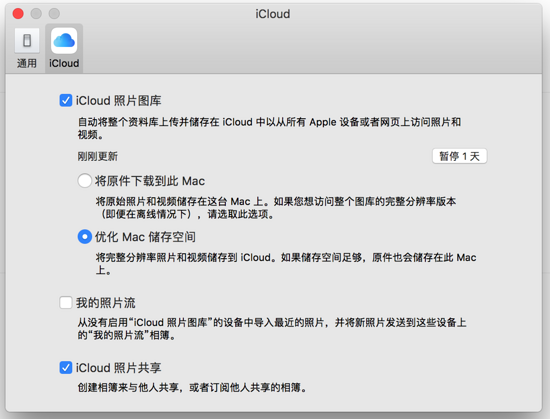550x419 pixels.
Task: Open the 通用 preferences switch icon
Action: [x=27, y=41]
